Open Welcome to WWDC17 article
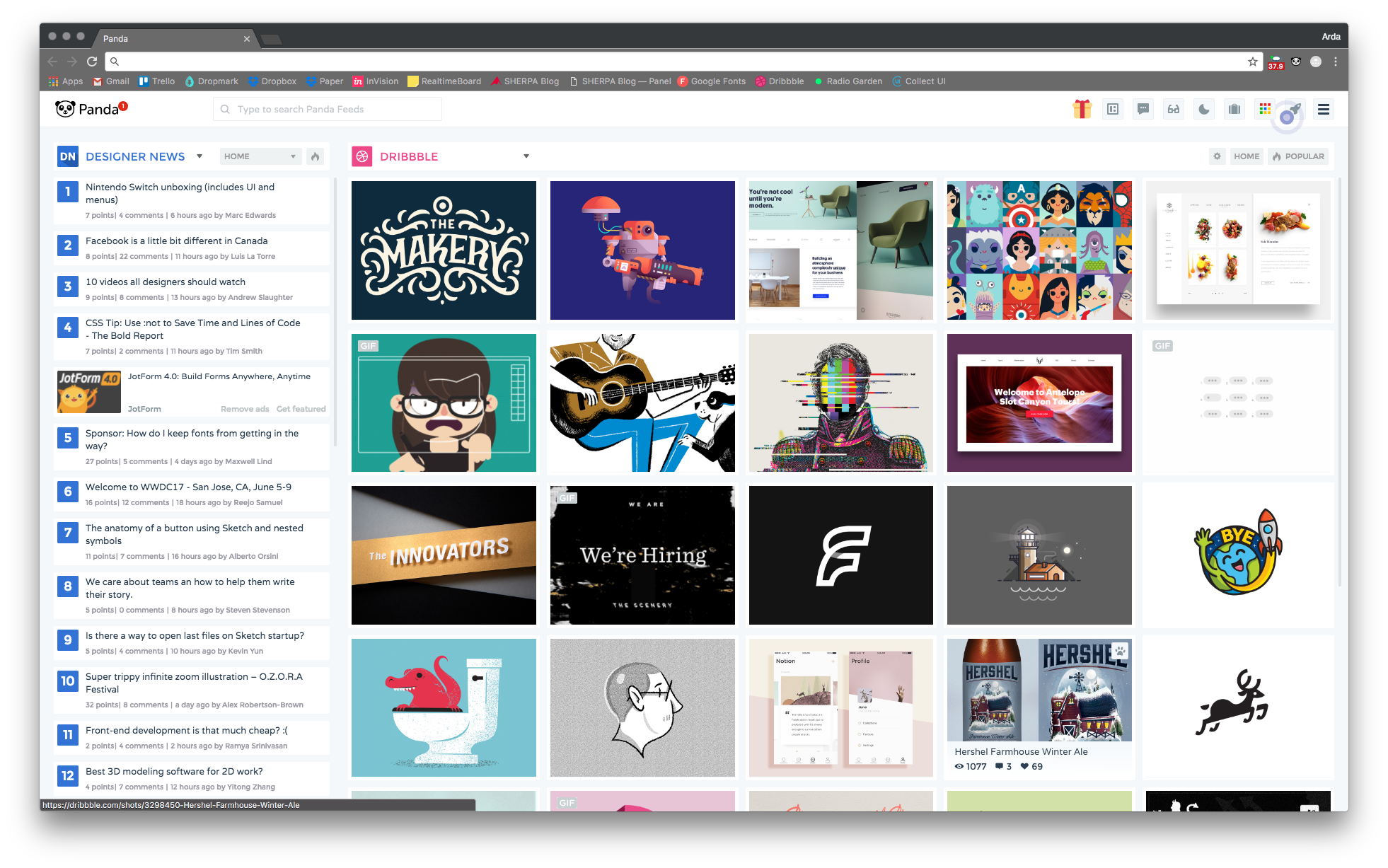Viewport: 1388px width, 868px height. click(x=188, y=487)
